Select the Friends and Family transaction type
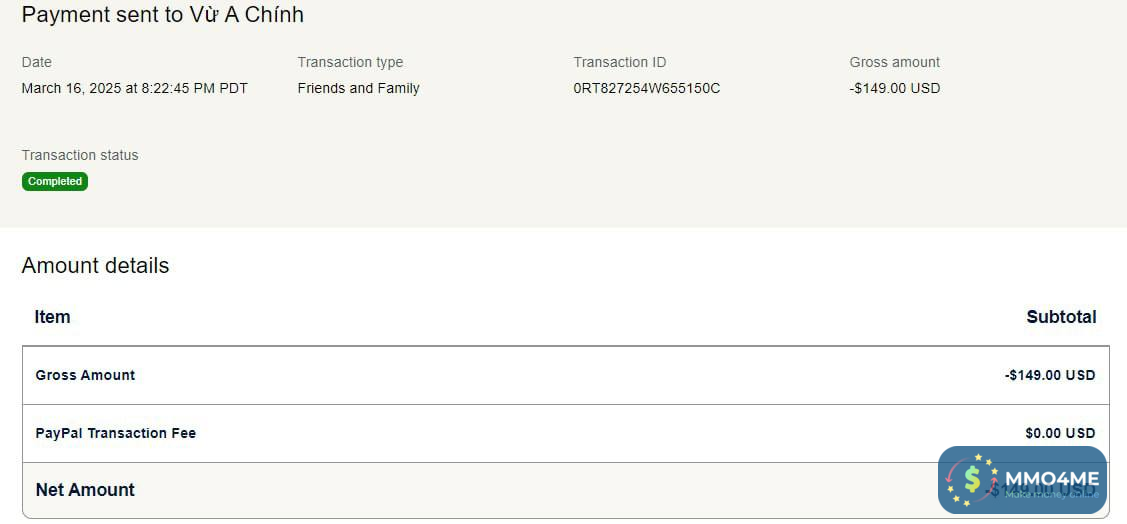 coord(358,88)
